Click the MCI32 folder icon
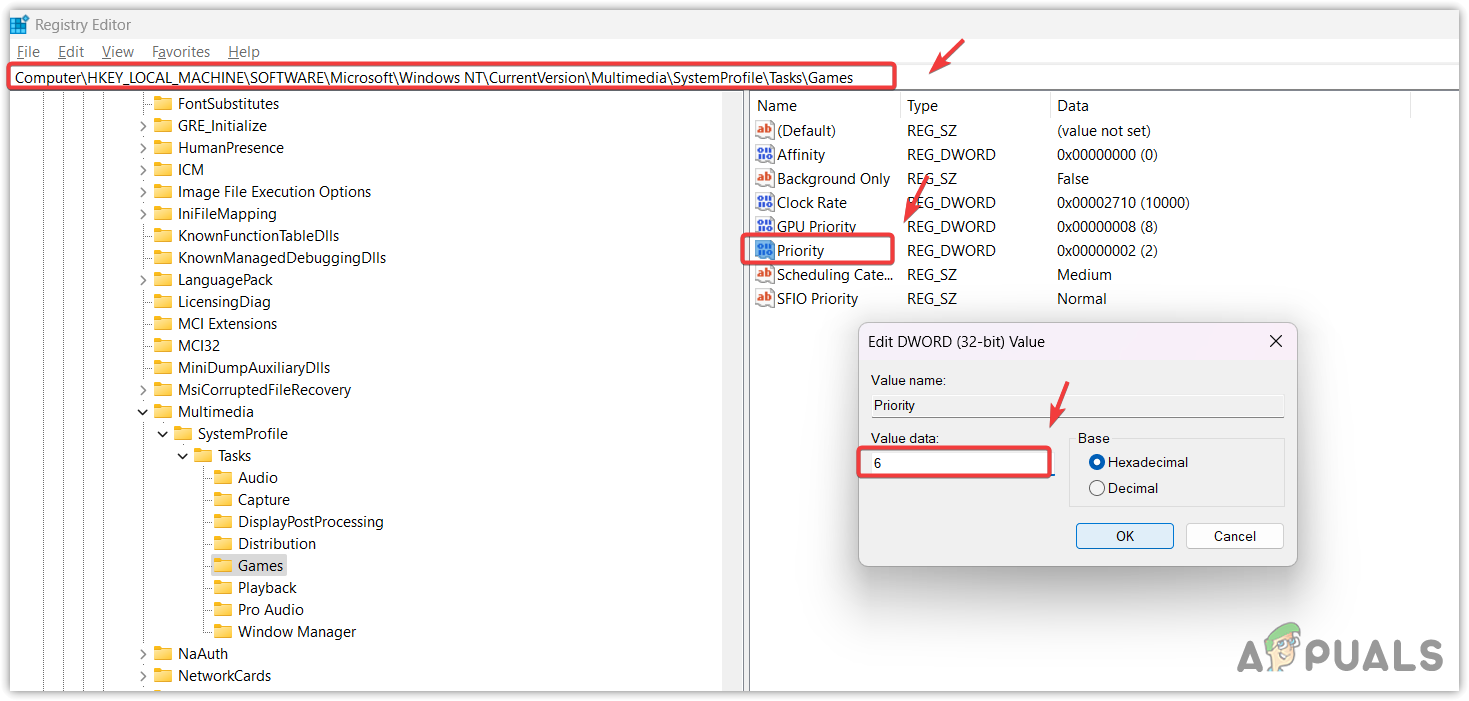Viewport: 1469px width, 701px height. (163, 345)
